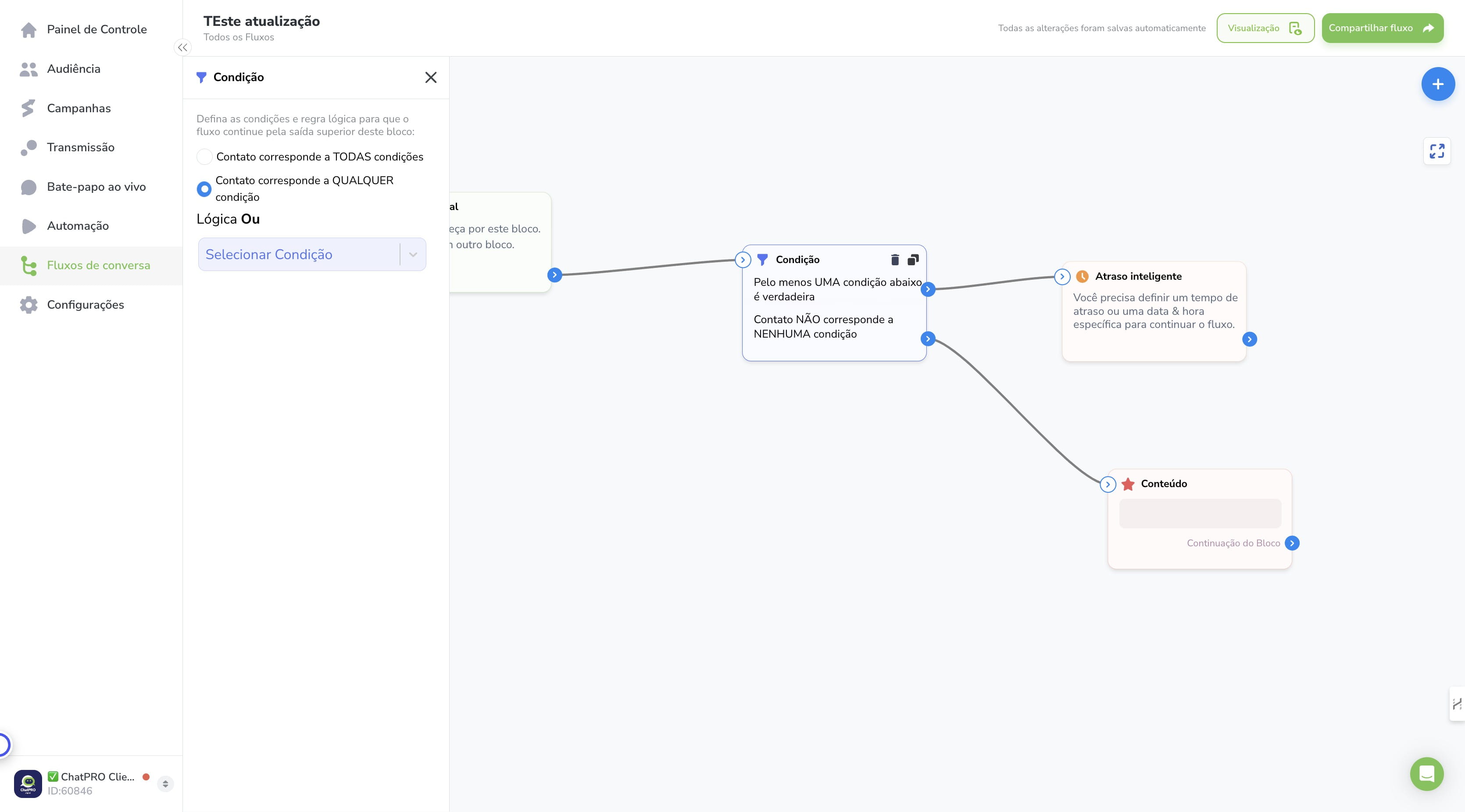The image size is (1465, 812).
Task: Click the Continuação do Bloco output connector
Action: pos(1292,543)
